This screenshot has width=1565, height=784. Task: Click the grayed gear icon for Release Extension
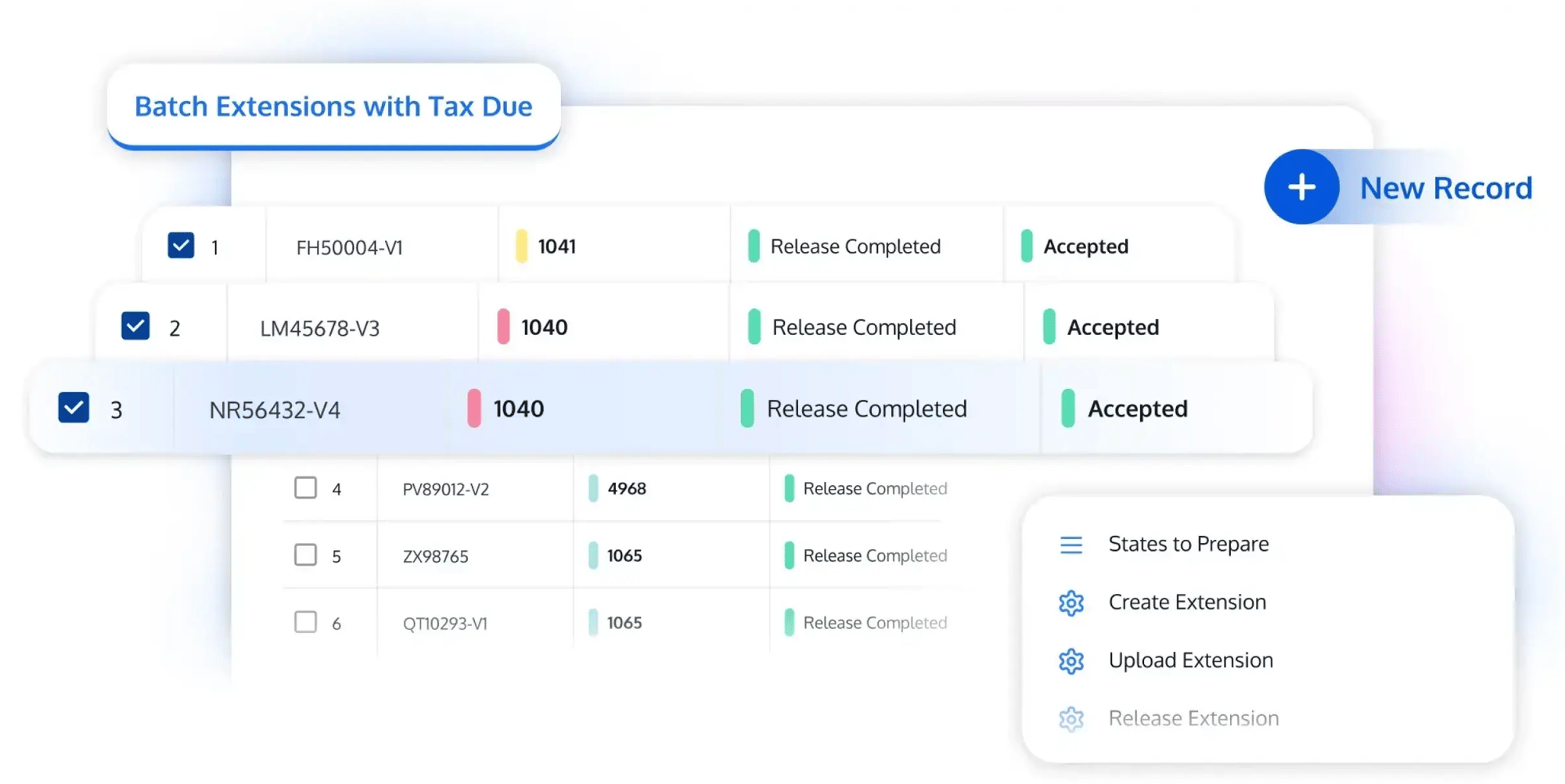click(1070, 718)
